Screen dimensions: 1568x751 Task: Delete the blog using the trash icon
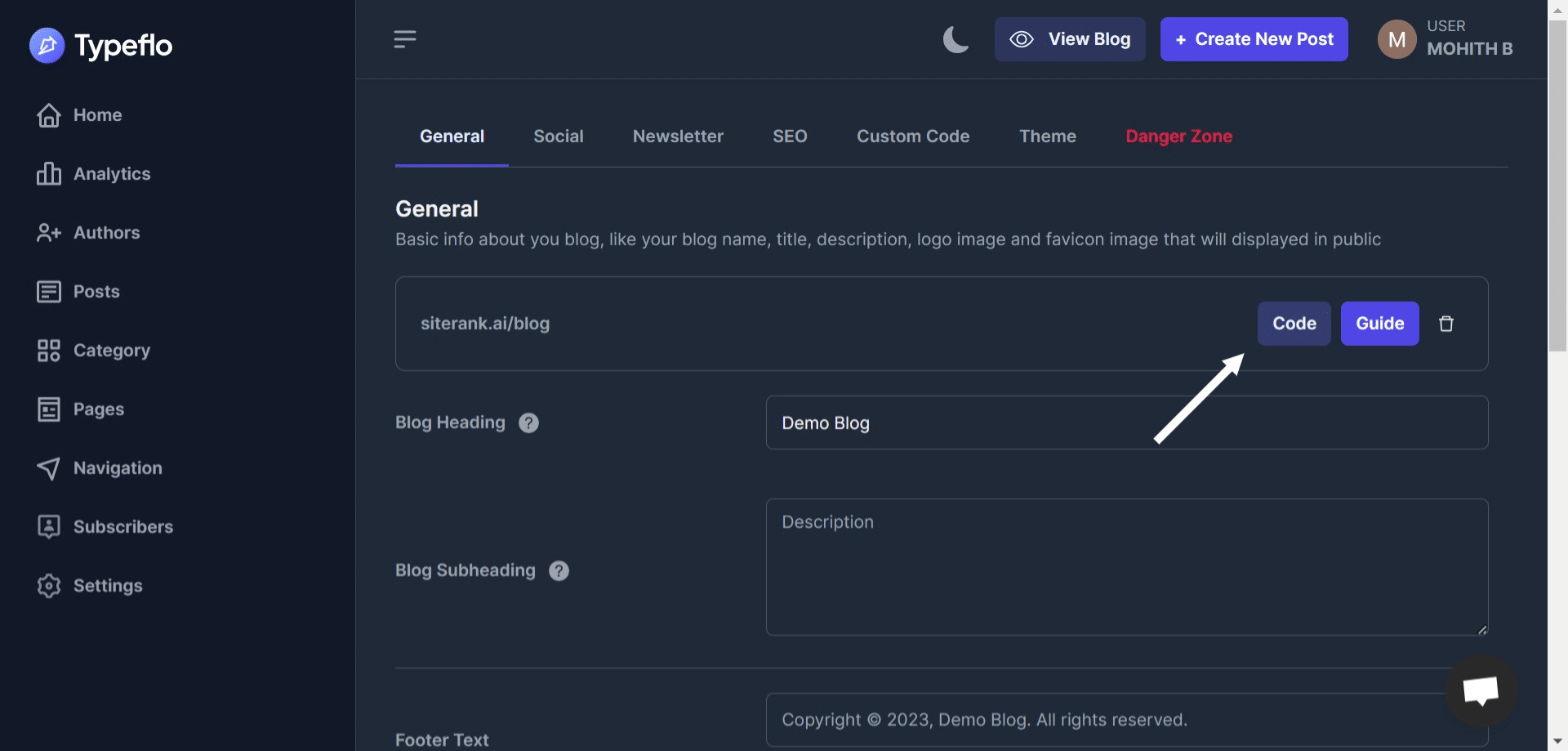click(x=1446, y=324)
